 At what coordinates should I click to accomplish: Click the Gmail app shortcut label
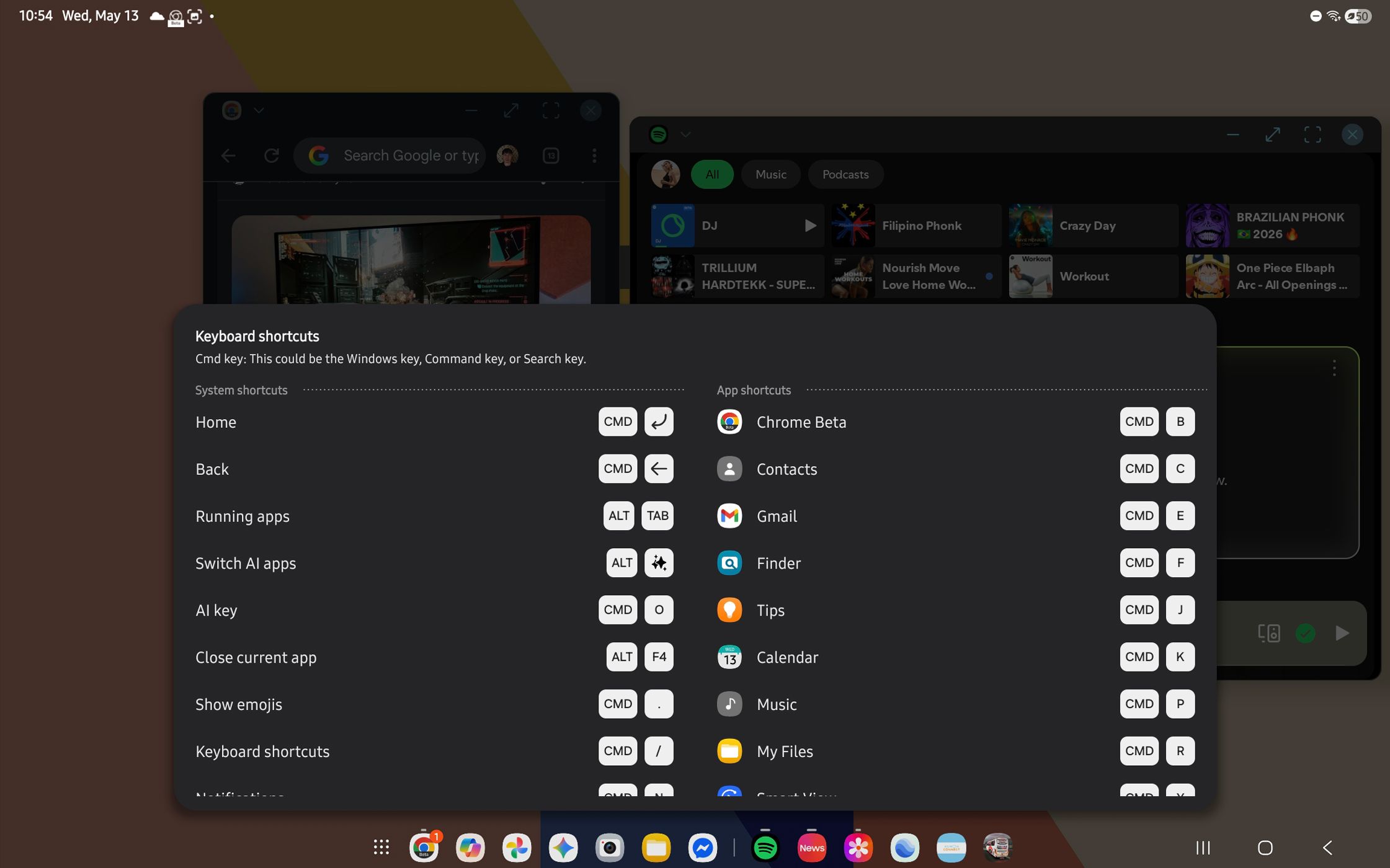coord(777,516)
